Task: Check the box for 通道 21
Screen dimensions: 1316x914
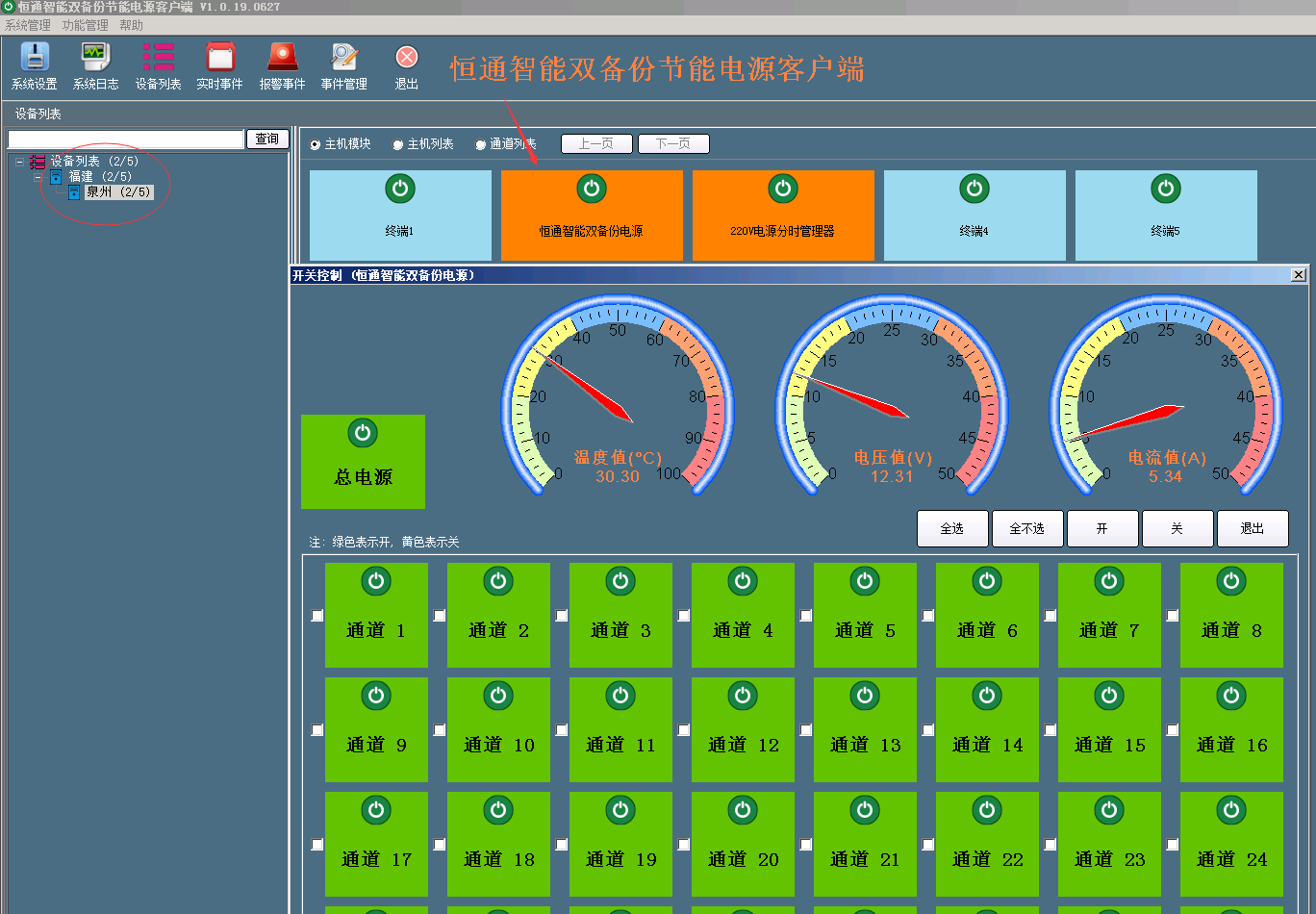Action: [x=806, y=845]
